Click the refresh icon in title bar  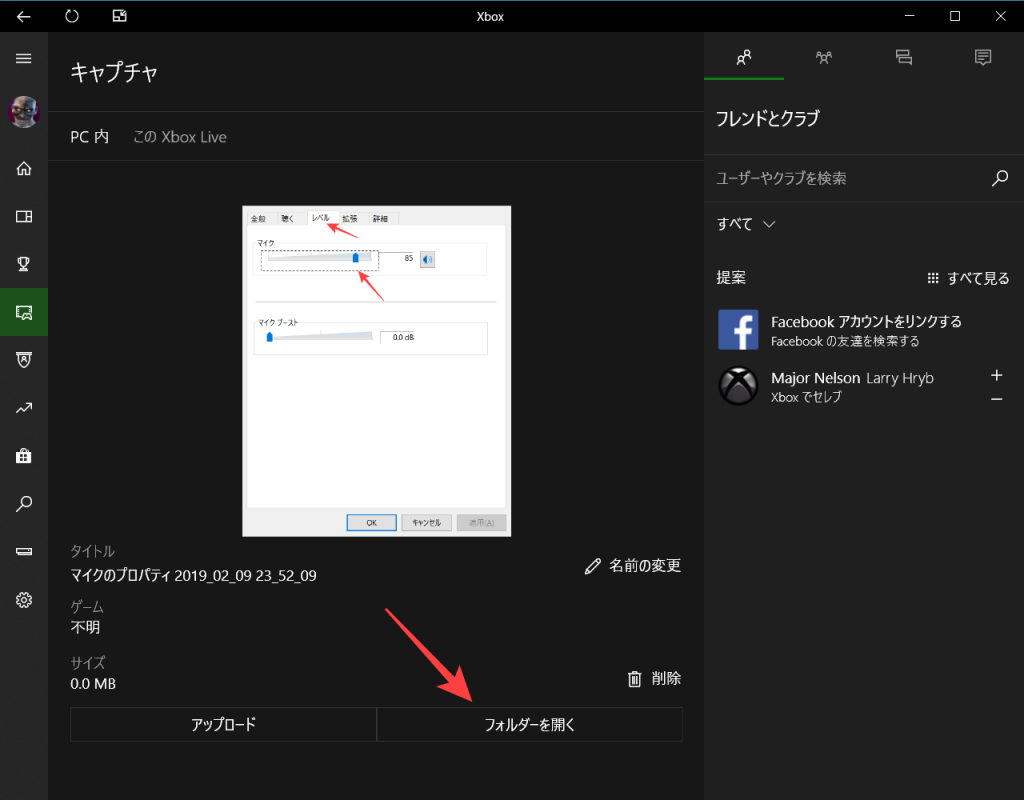click(72, 16)
